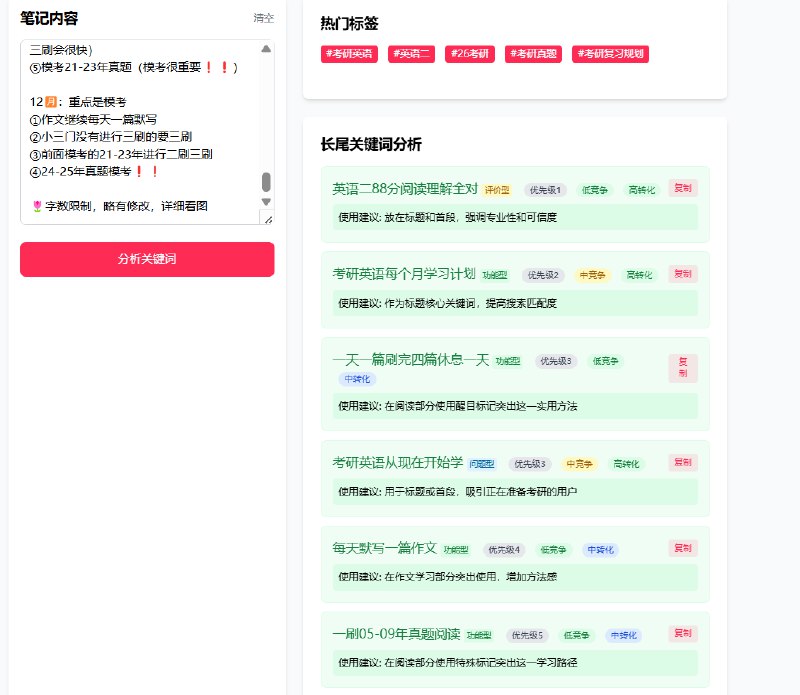Click the textarea scrollbar thumb
This screenshot has width=800, height=695.
tap(266, 182)
